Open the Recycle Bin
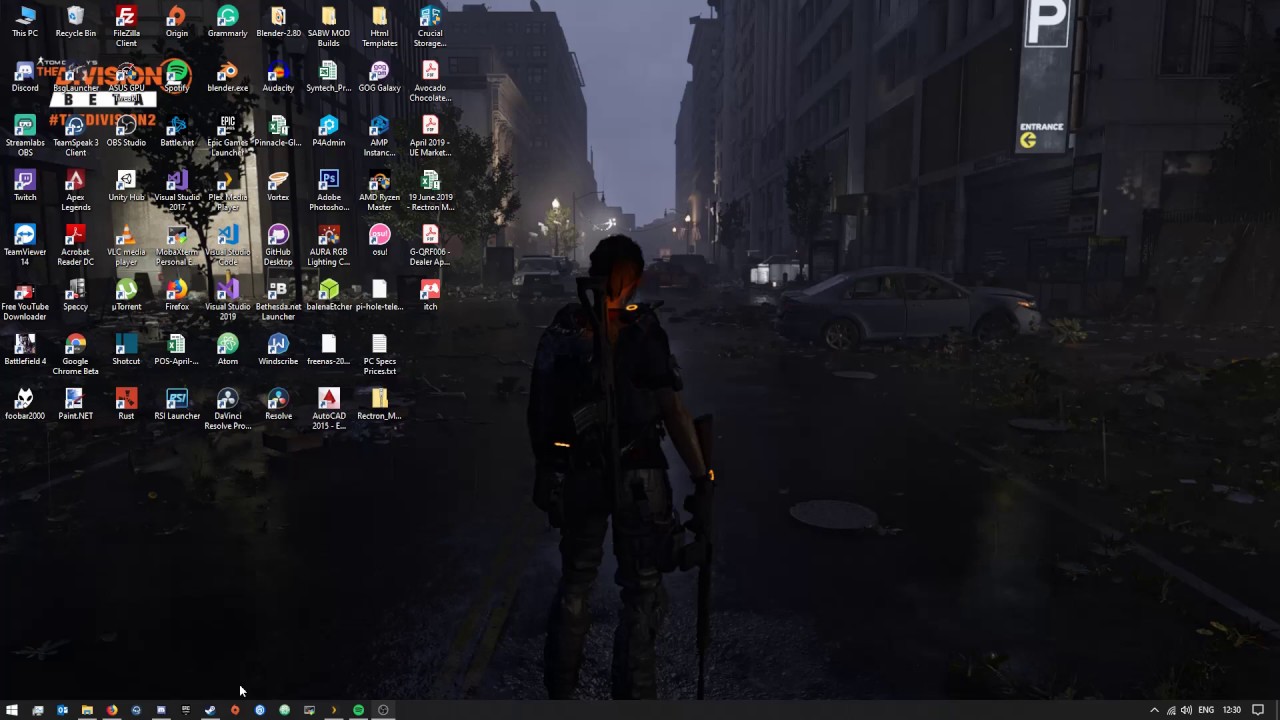1280x720 pixels. pos(76,22)
